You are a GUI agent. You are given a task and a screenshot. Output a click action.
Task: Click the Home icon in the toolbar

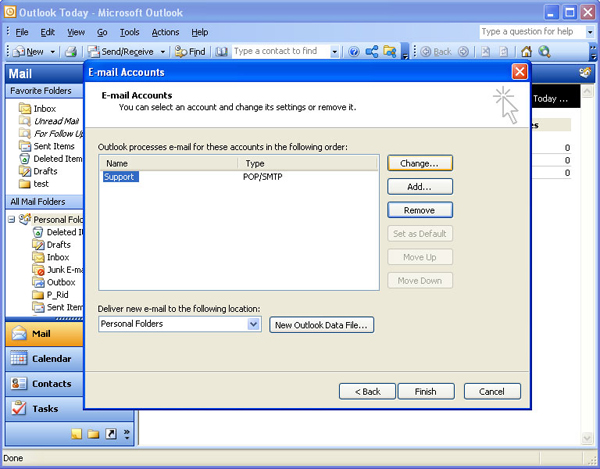[x=527, y=52]
